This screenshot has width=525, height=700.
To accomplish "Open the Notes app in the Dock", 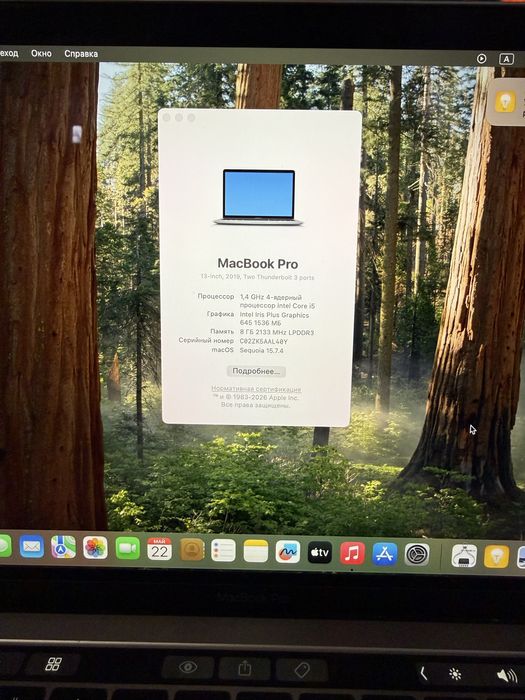I will tap(256, 551).
